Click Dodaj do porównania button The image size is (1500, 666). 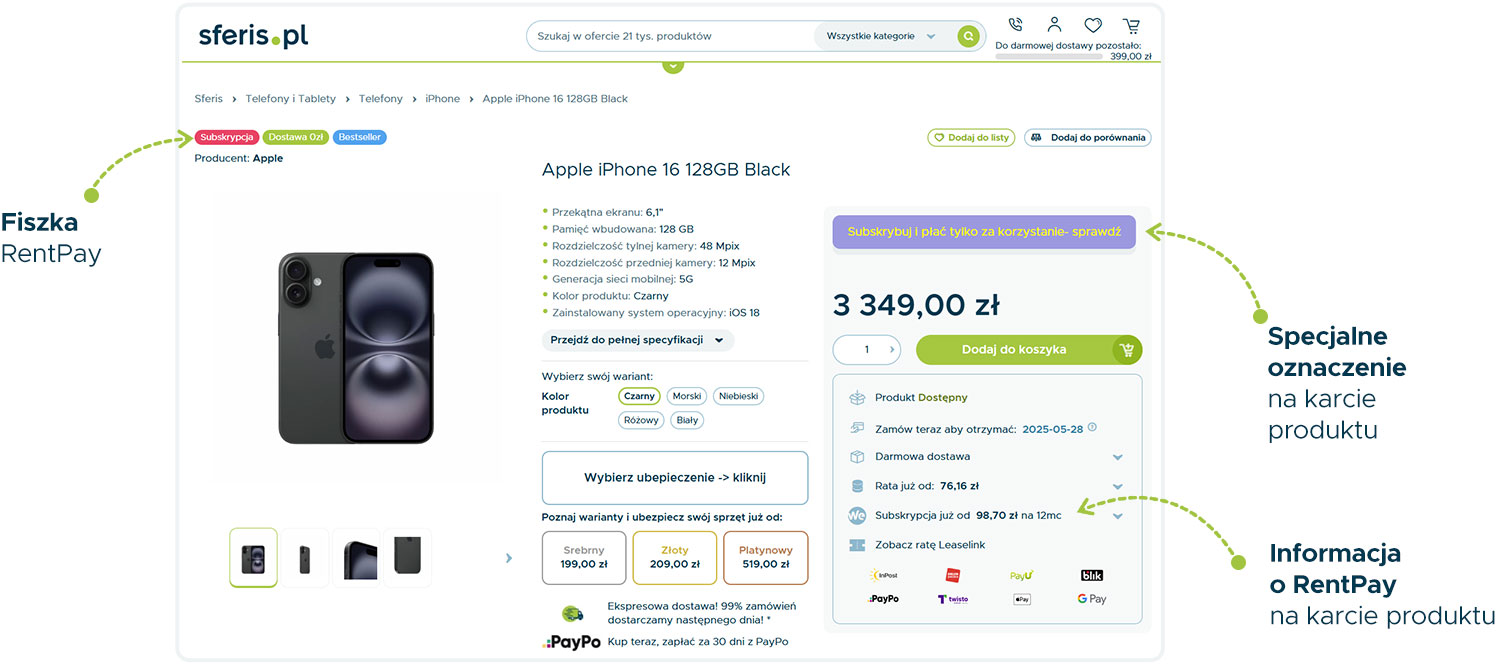(1088, 138)
